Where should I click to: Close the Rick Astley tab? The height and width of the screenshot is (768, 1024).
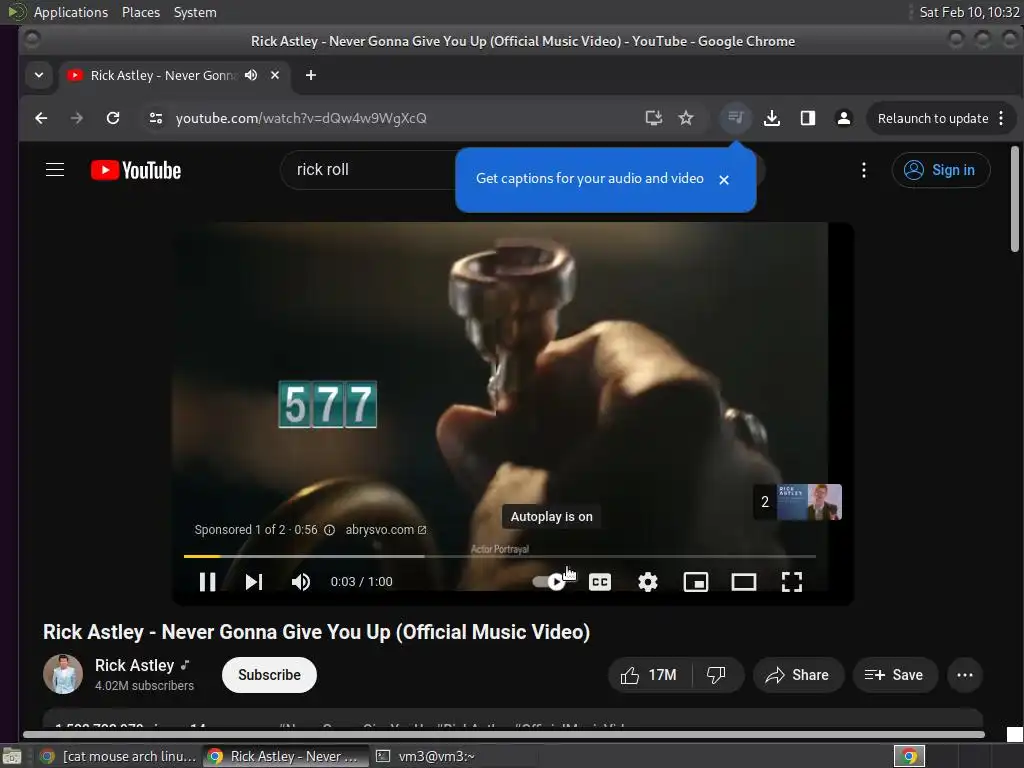tap(275, 75)
